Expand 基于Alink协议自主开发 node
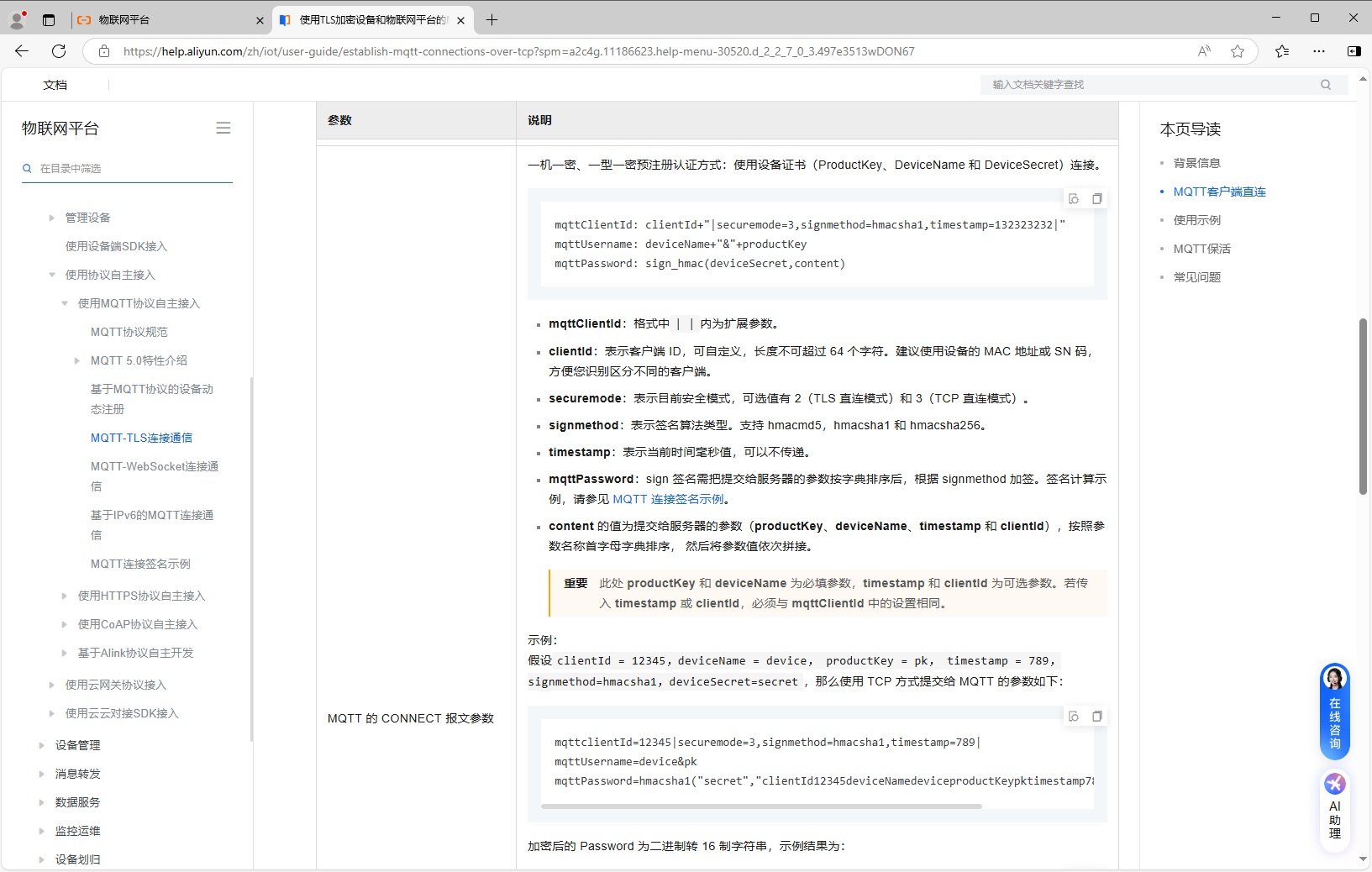1372x872 pixels. [65, 653]
